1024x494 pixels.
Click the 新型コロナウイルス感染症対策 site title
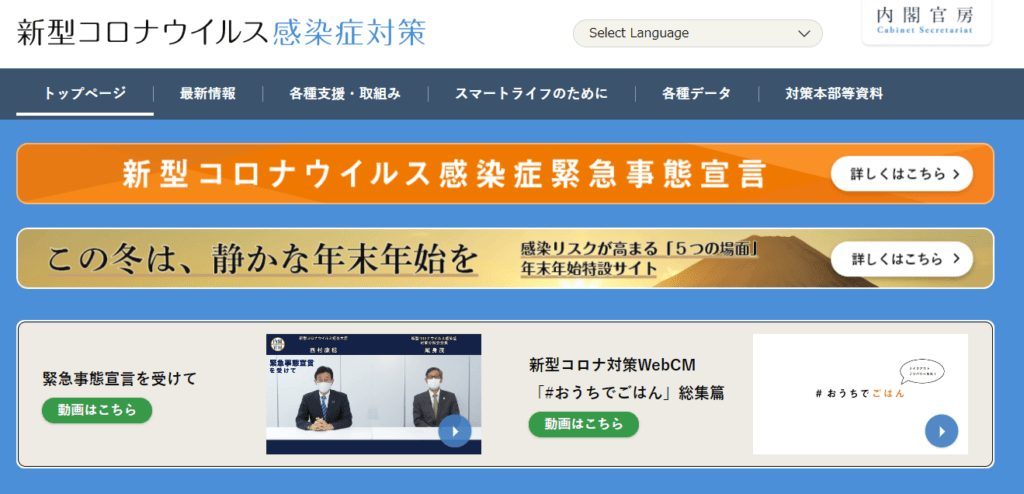pos(221,32)
